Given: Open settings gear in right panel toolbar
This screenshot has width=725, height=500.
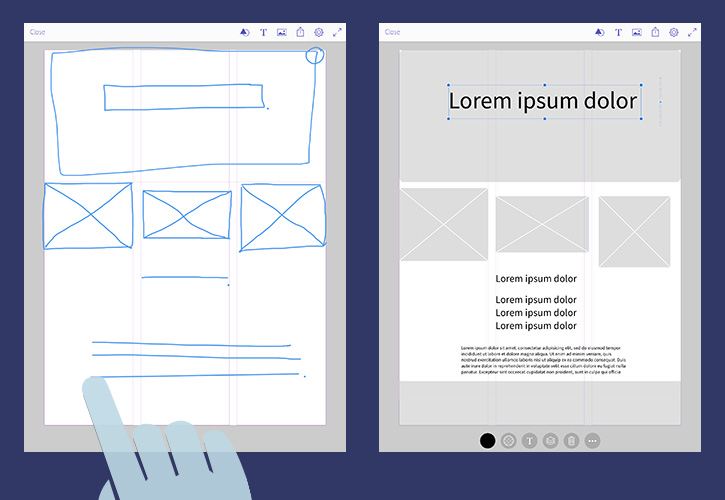Looking at the screenshot, I should (674, 32).
